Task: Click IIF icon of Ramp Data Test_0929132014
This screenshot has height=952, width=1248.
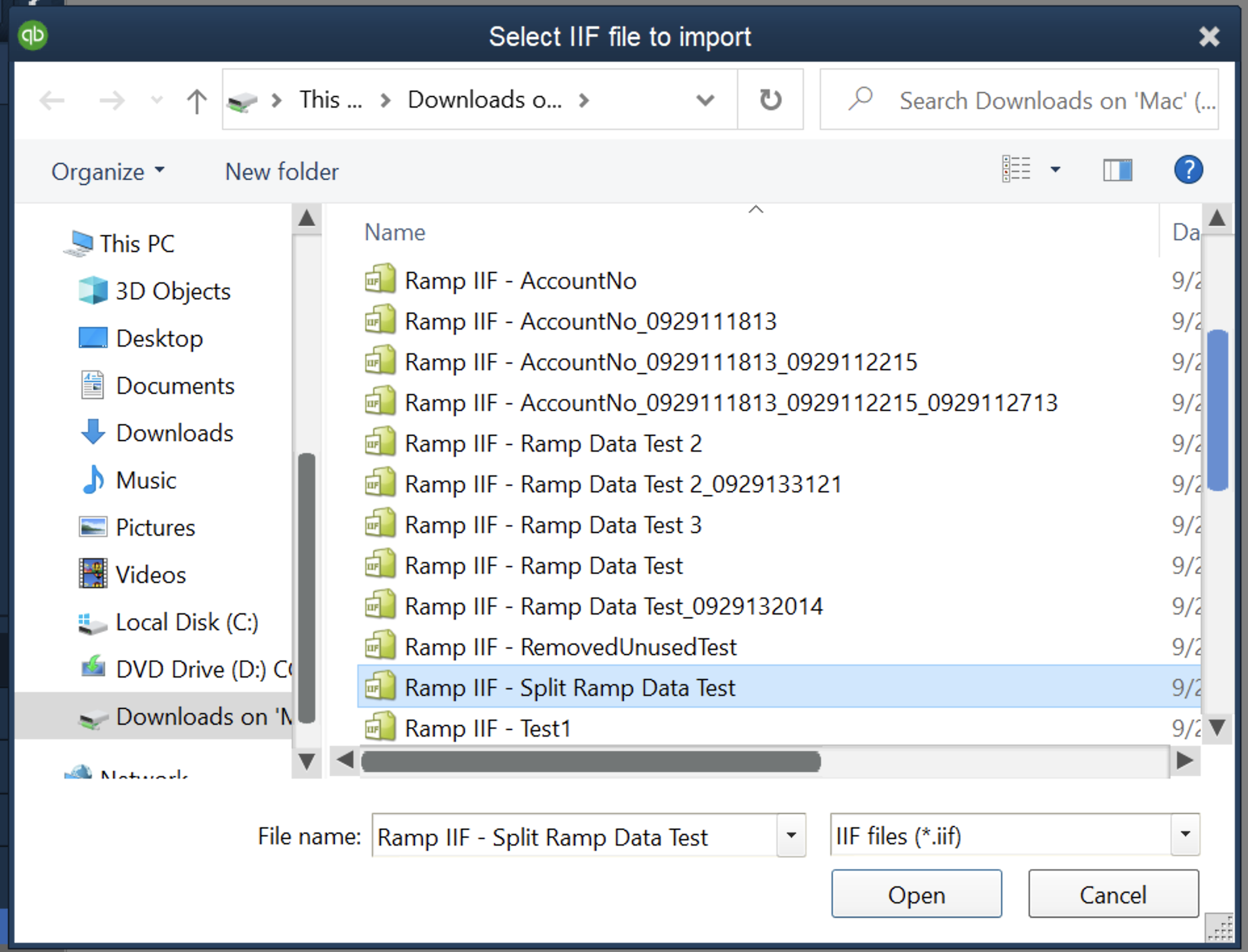Action: (380, 605)
